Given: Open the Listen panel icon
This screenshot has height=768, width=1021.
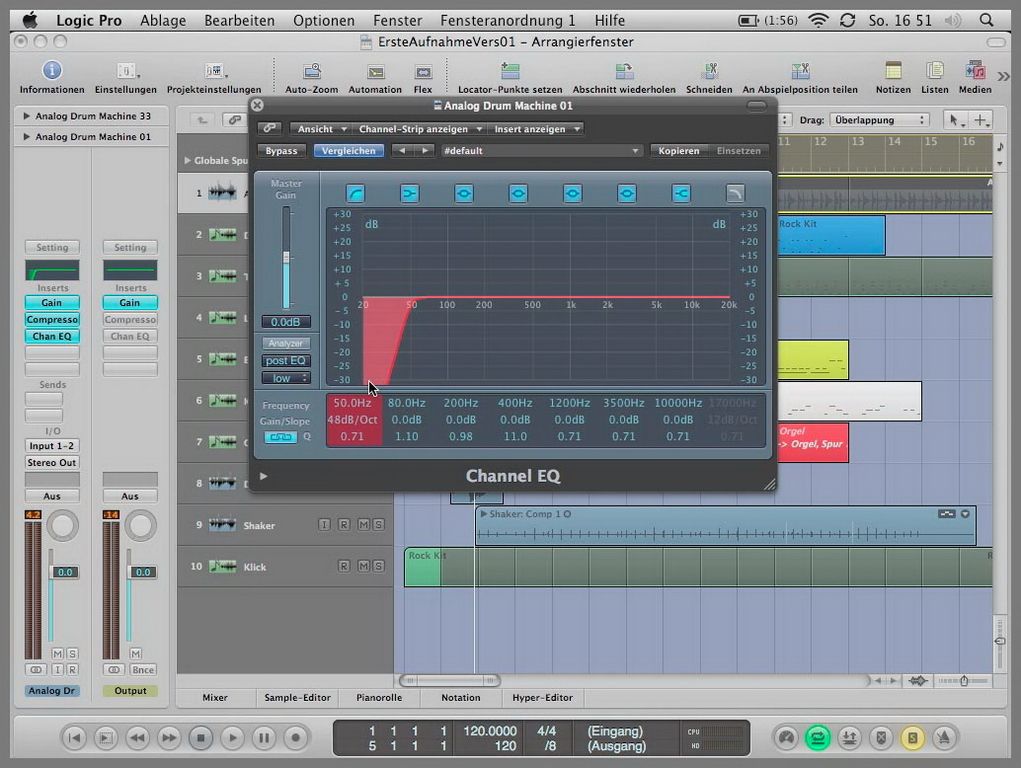Looking at the screenshot, I should coord(935,70).
